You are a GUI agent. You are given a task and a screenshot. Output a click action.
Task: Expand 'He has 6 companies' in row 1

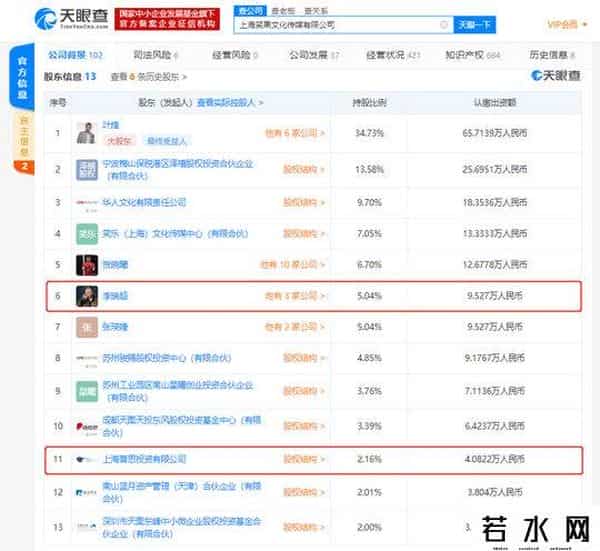coord(295,133)
